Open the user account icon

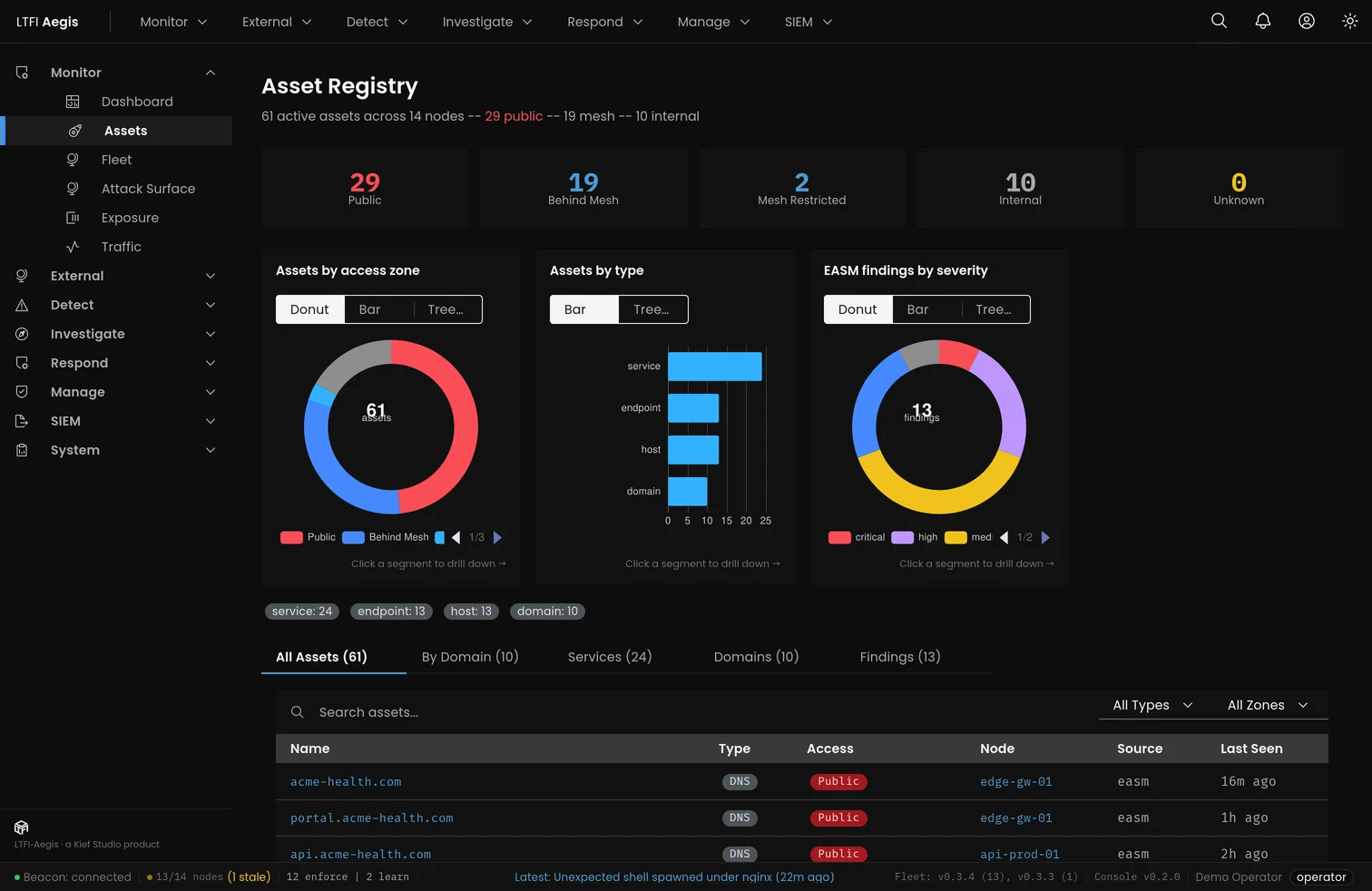pos(1306,21)
